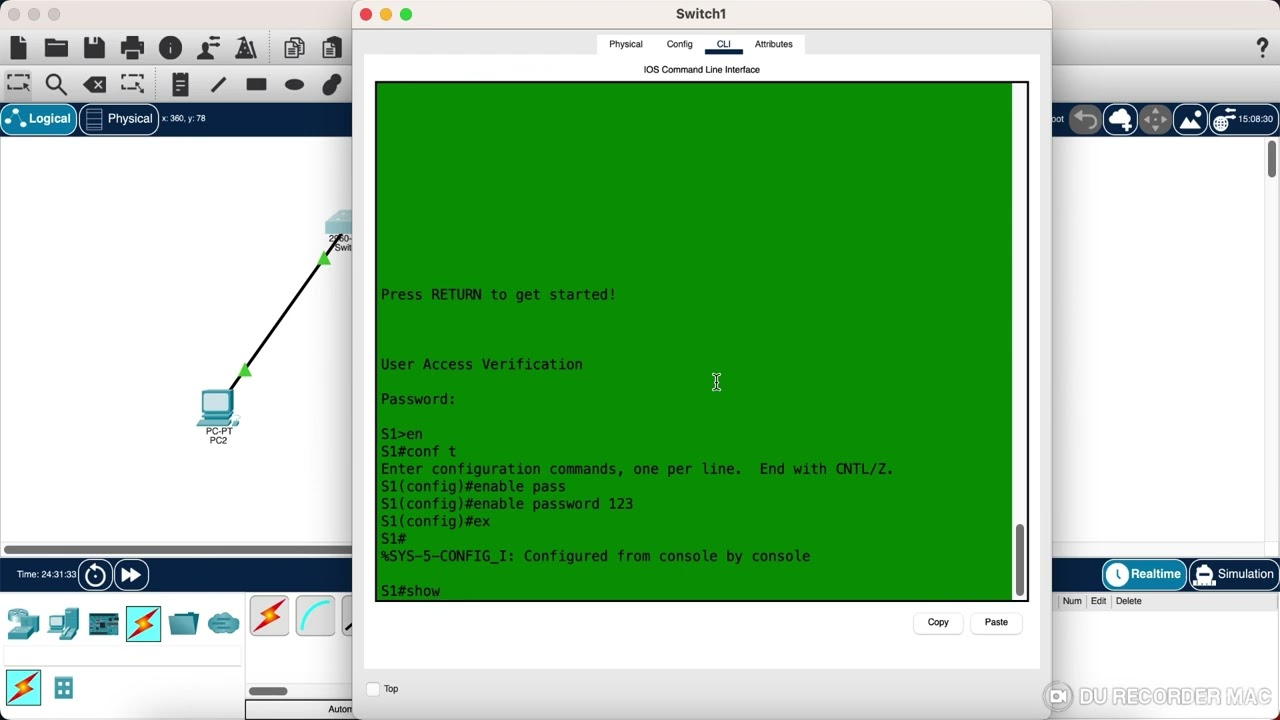The width and height of the screenshot is (1280, 720).
Task: Select Components category
Action: (x=103, y=624)
